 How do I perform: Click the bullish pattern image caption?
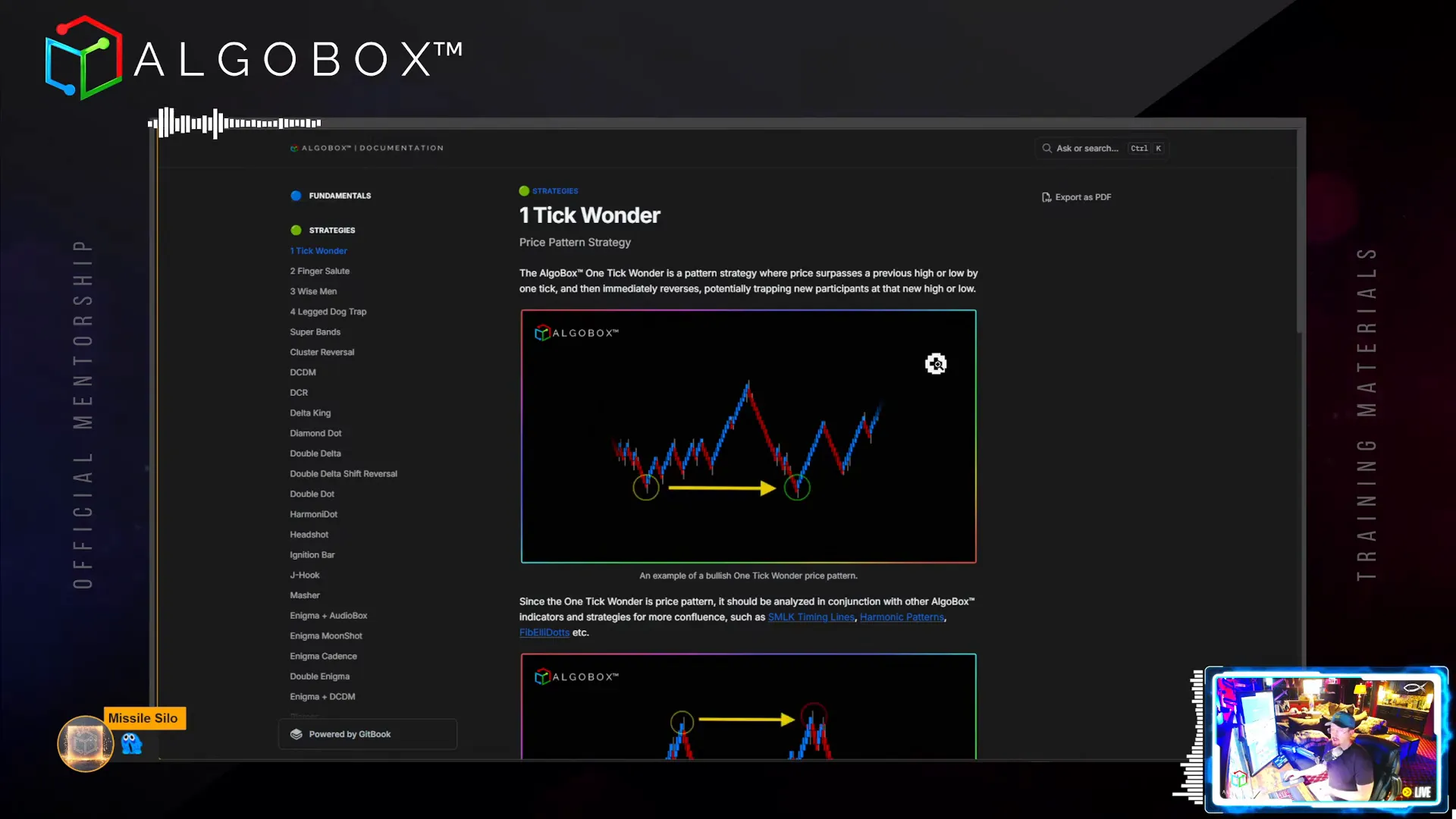pos(748,576)
